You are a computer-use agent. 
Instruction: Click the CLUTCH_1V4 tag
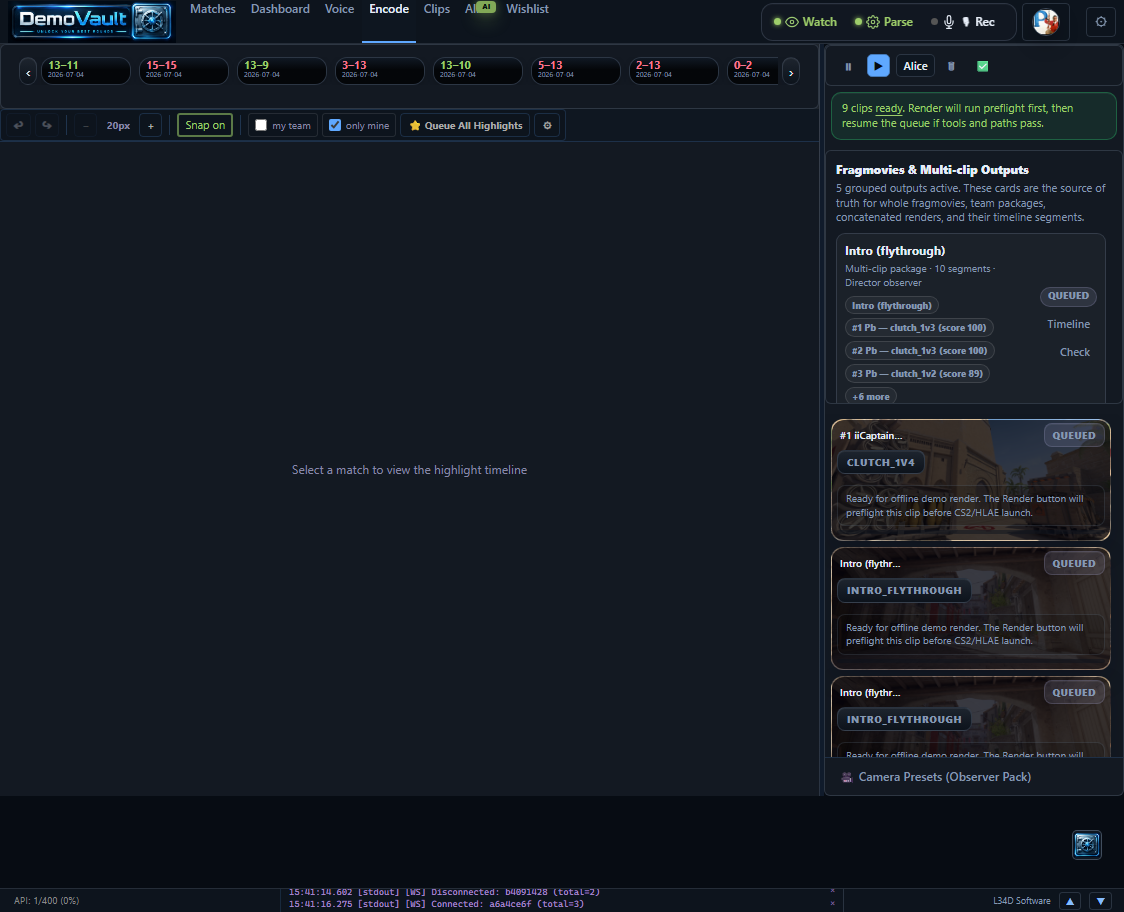(880, 462)
